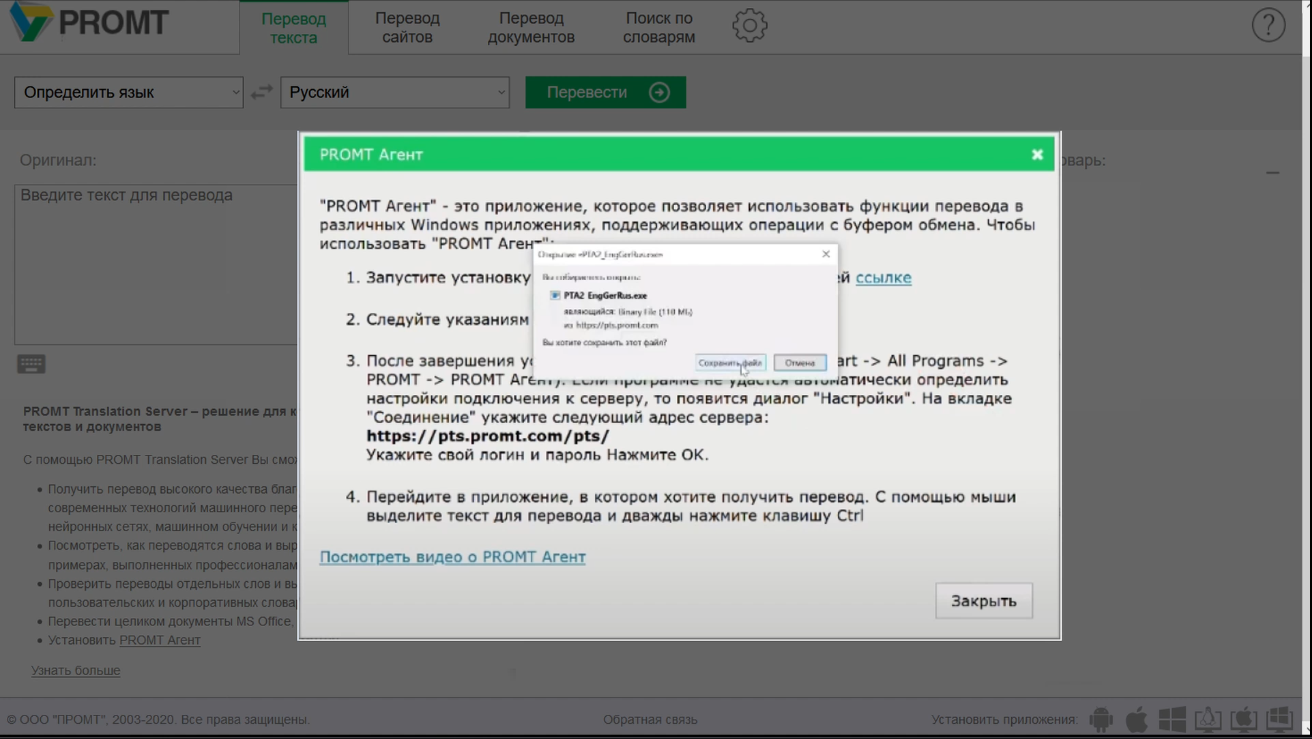1312x739 pixels.
Task: Collapse the dictionary panel with the minus
Action: click(1272, 173)
